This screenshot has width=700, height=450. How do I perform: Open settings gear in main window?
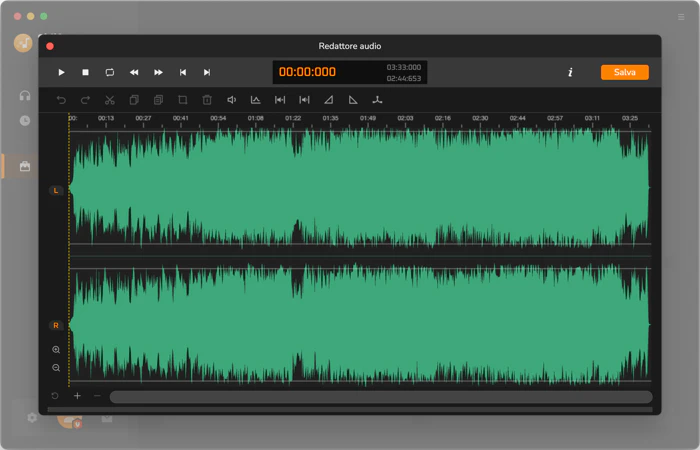click(32, 418)
